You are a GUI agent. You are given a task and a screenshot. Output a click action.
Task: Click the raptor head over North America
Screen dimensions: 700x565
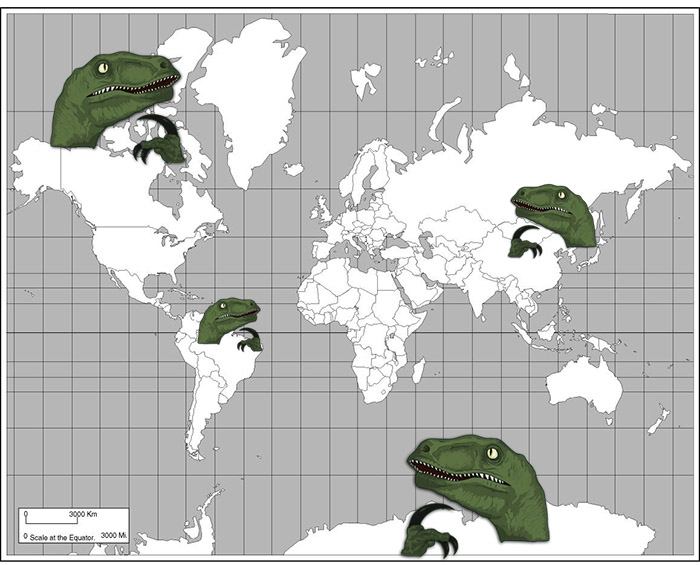pos(115,99)
